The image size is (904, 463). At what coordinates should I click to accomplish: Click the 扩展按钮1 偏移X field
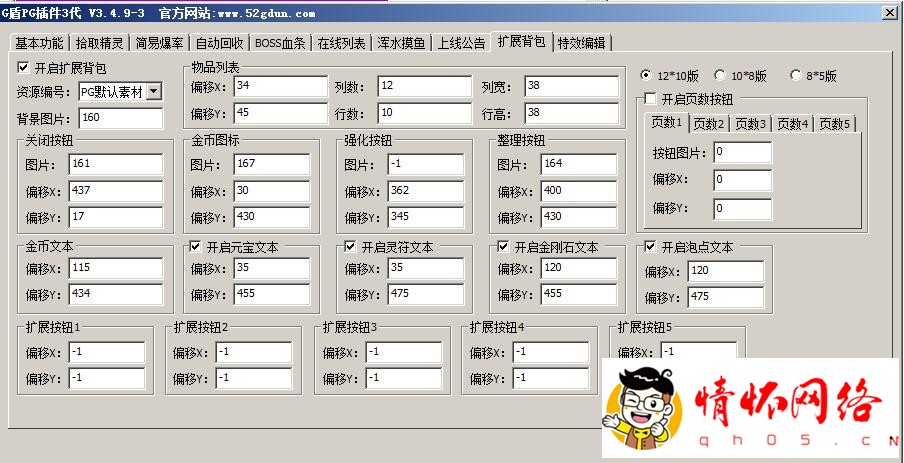pyautogui.click(x=107, y=352)
